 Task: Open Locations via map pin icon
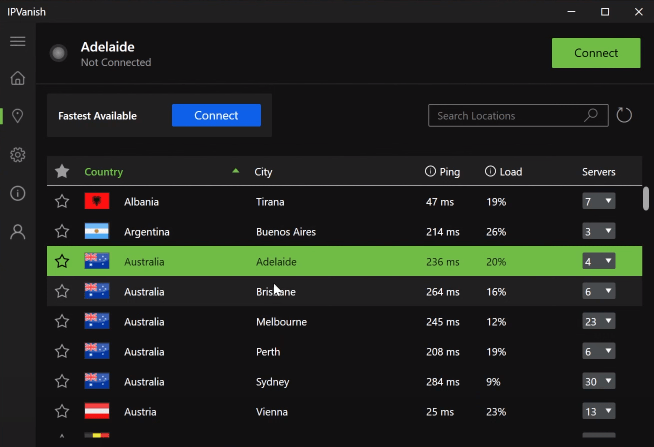click(x=17, y=116)
